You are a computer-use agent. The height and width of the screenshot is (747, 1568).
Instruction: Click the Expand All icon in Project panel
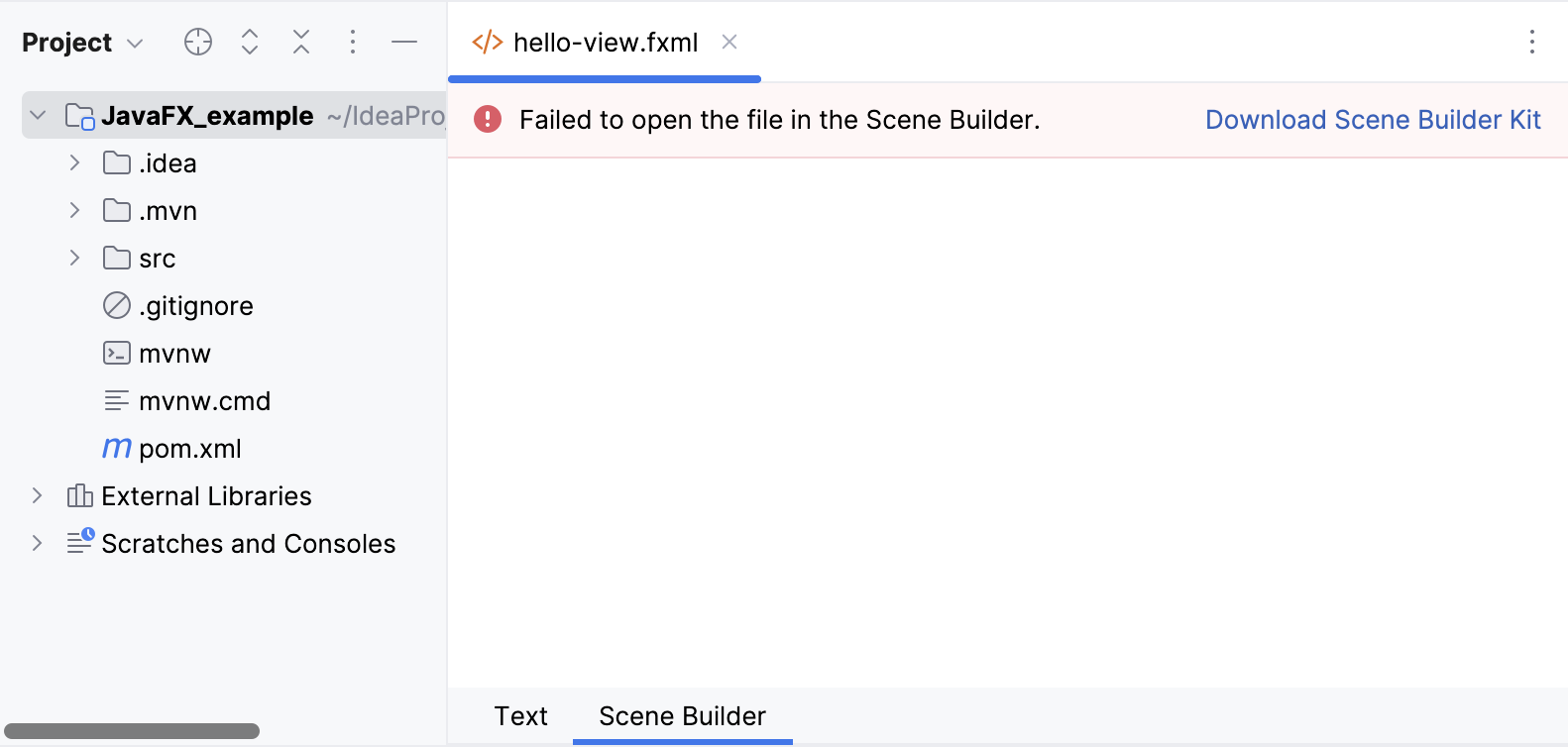[x=249, y=42]
